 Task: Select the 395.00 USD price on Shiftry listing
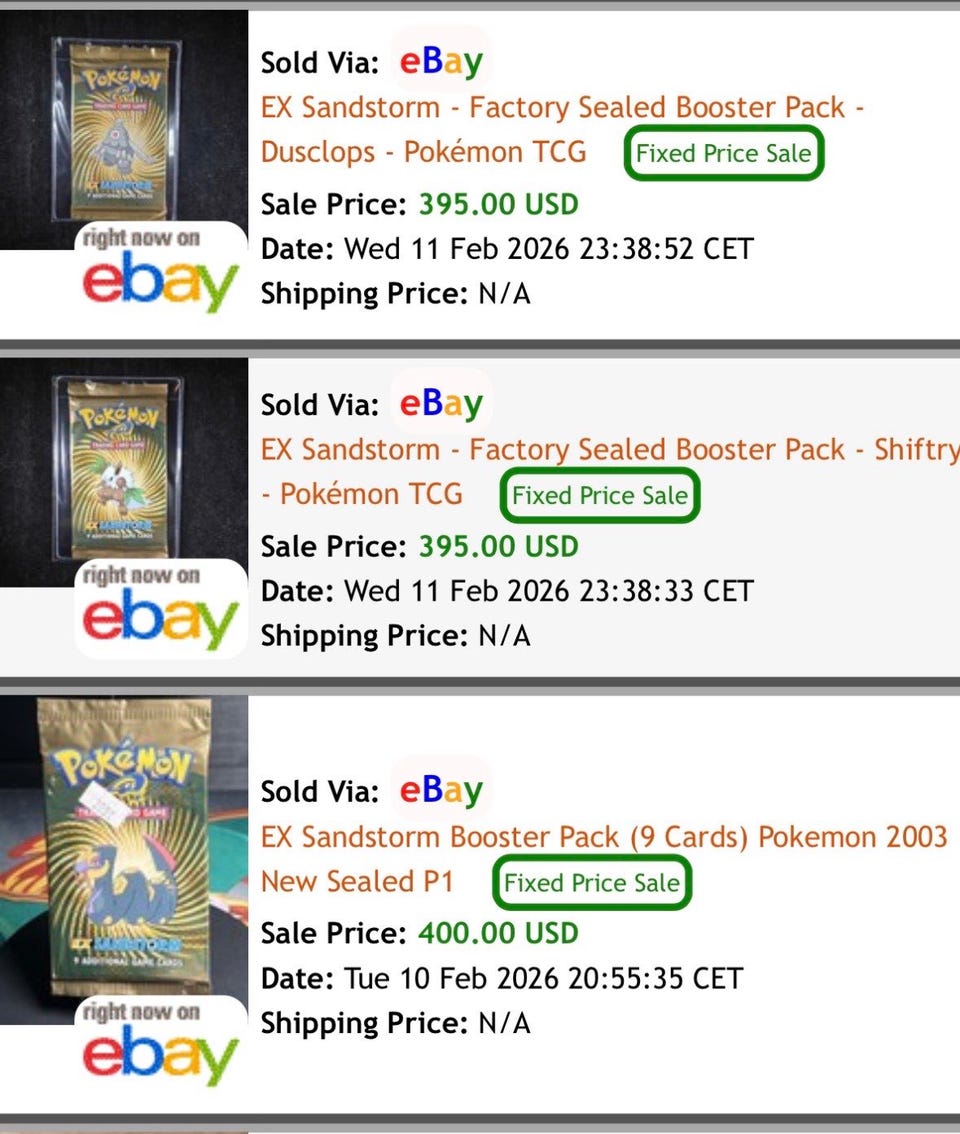pos(498,546)
